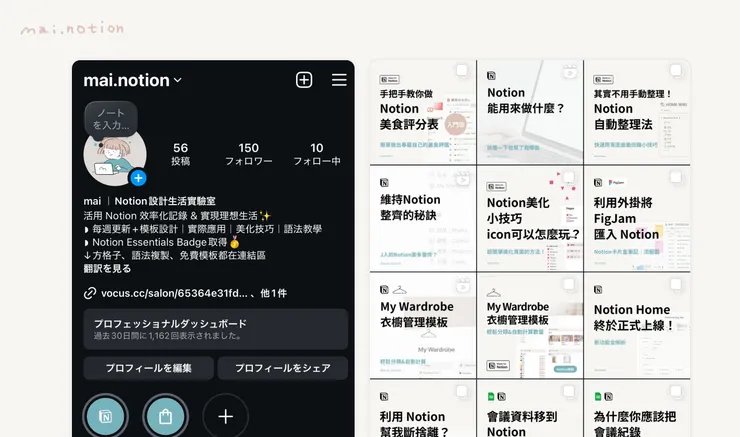Click carousel indicator on 幫我斷捨離 post

[x=462, y=391]
